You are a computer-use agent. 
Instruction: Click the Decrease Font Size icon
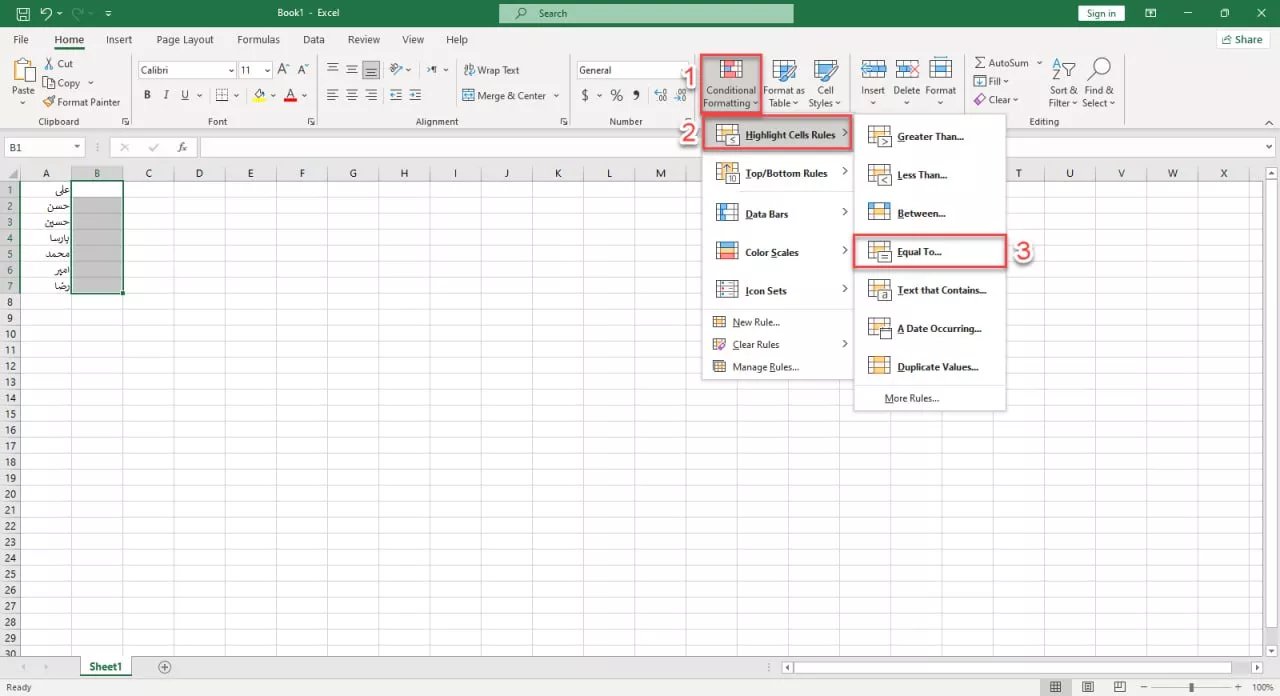click(302, 70)
